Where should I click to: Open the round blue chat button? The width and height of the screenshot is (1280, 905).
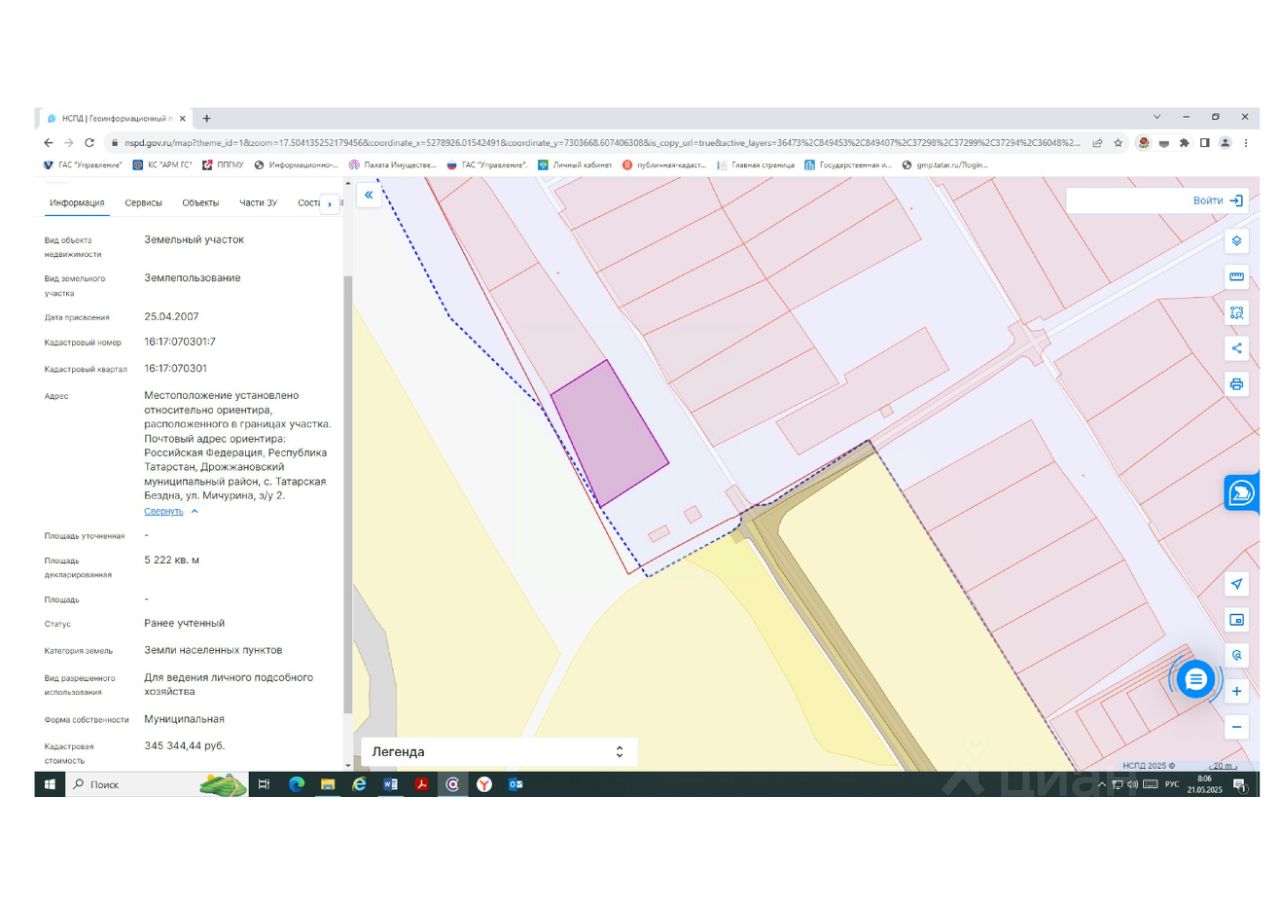1195,680
